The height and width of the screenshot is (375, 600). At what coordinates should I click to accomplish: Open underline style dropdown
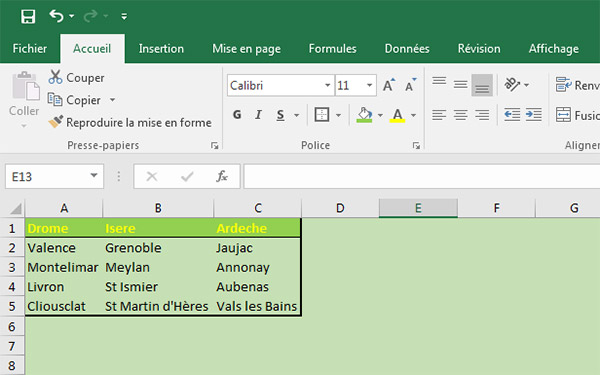click(297, 115)
